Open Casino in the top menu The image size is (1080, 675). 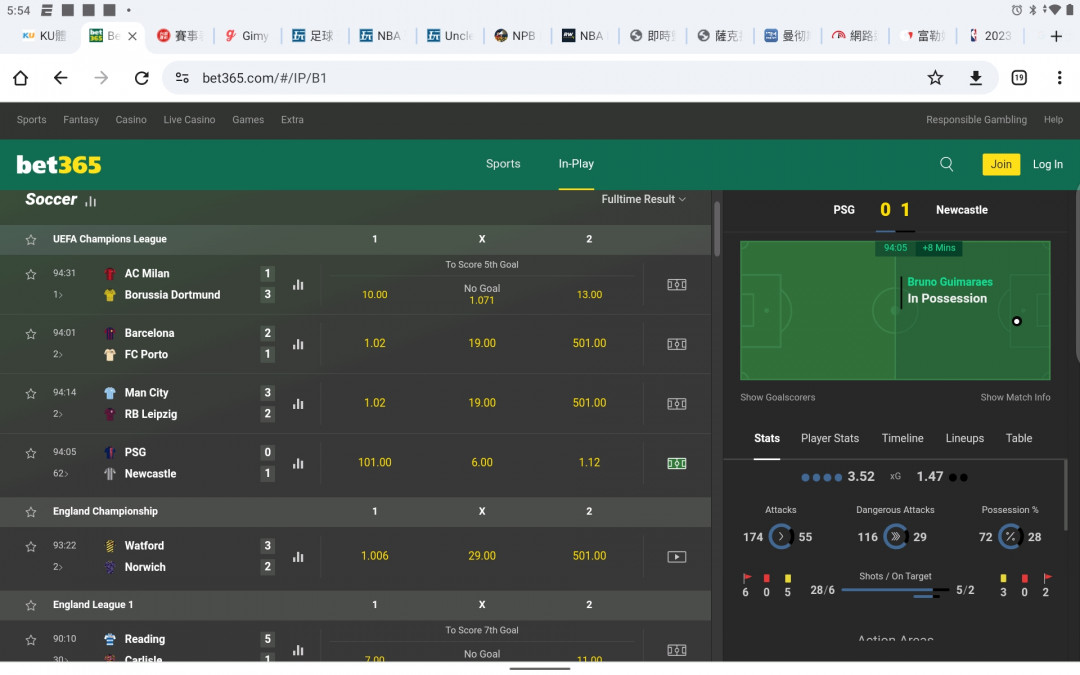tap(131, 120)
